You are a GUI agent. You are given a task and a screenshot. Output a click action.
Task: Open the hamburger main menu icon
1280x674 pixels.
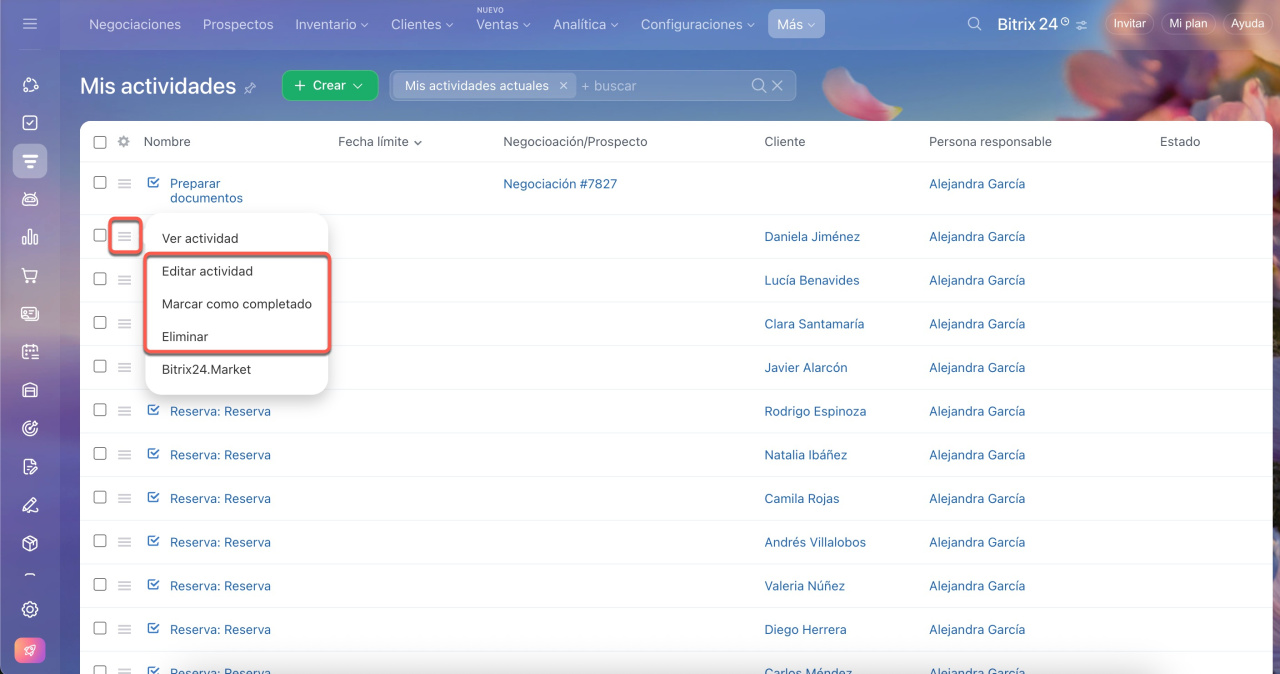click(30, 23)
